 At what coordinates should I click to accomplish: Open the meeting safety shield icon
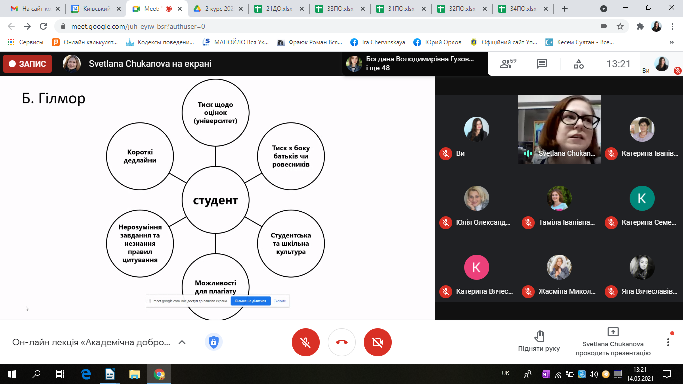pos(213,342)
